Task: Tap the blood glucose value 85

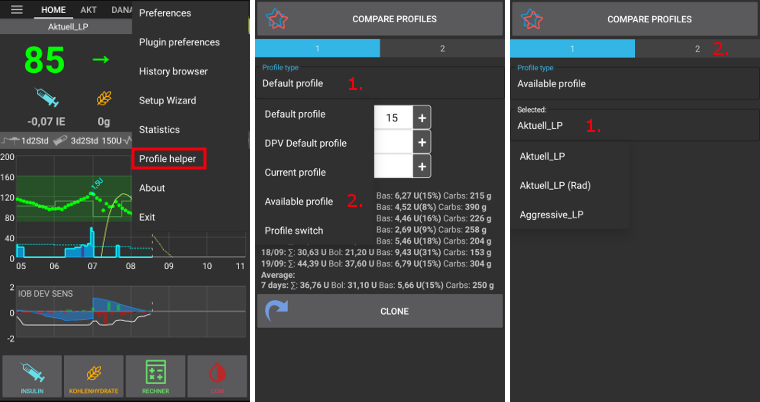Action: (44, 60)
